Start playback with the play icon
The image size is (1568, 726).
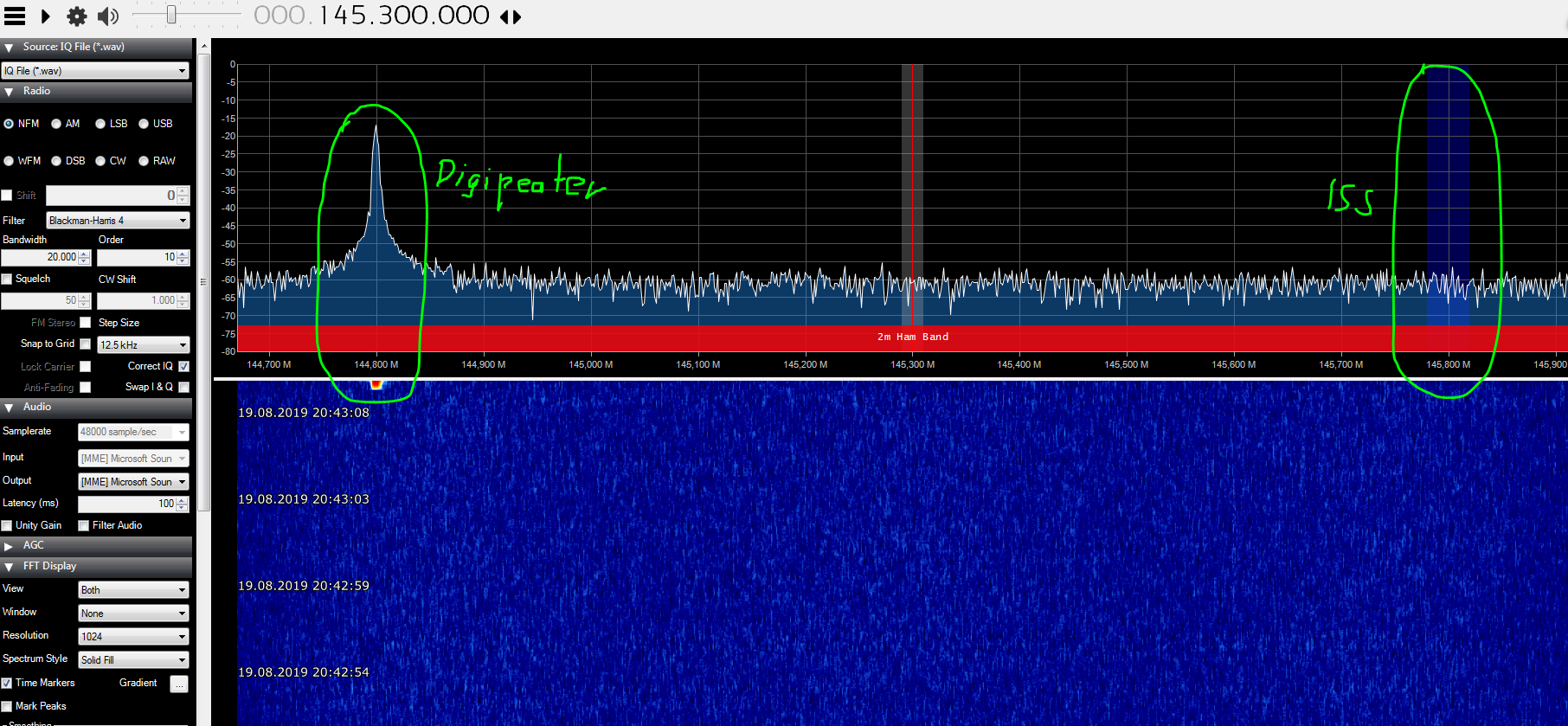pyautogui.click(x=46, y=16)
